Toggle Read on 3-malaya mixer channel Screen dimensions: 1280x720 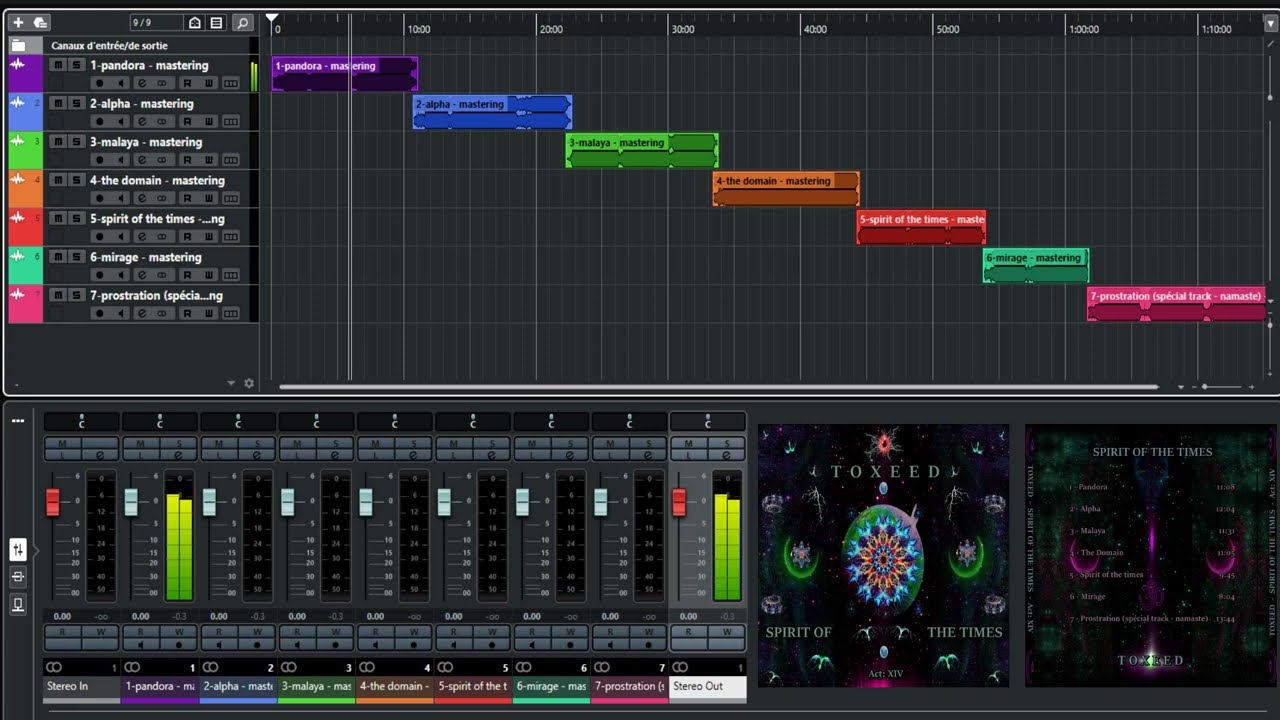(297, 632)
